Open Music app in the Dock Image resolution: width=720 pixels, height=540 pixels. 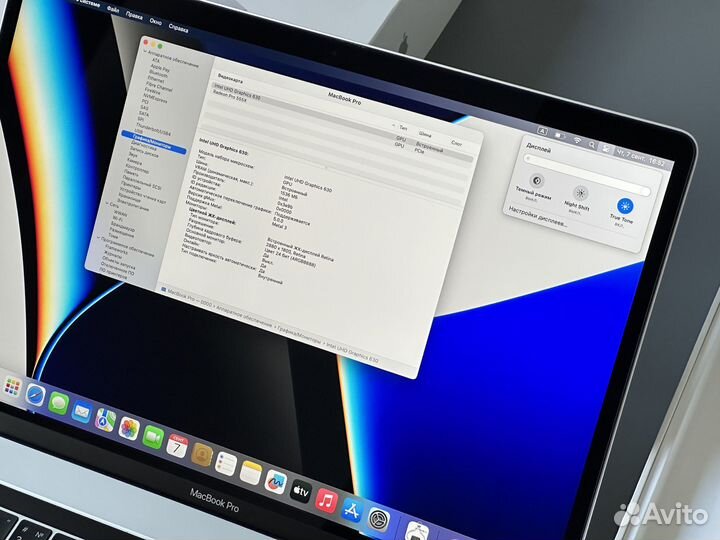click(x=326, y=501)
